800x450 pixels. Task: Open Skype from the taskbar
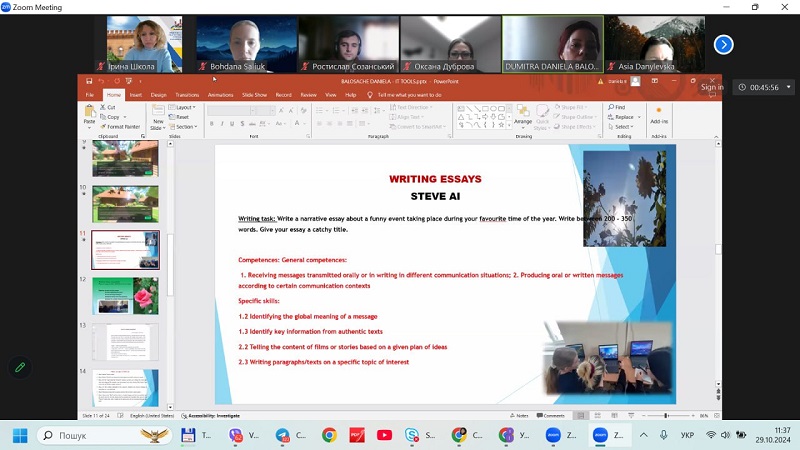pos(412,435)
